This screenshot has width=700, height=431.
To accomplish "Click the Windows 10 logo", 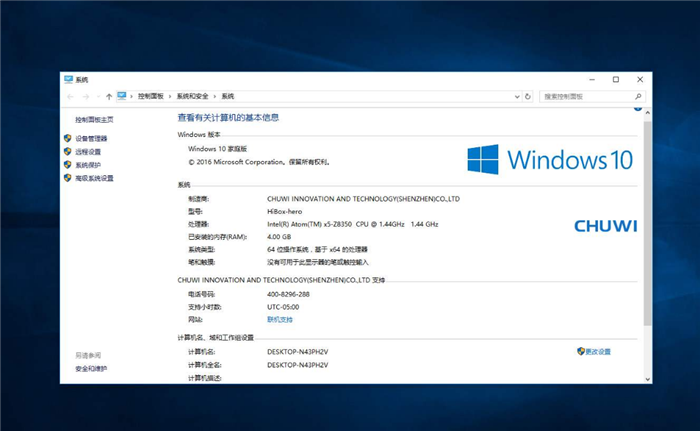I will pyautogui.click(x=550, y=159).
